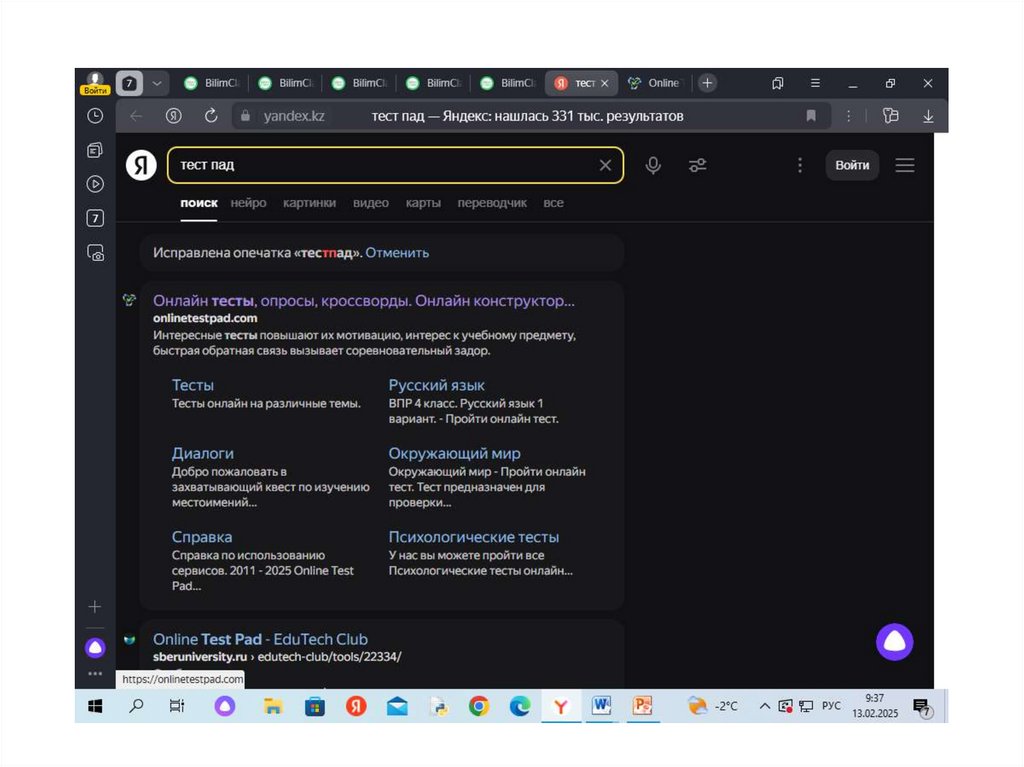The height and width of the screenshot is (767, 1024).
Task: Open the sidebar collections icon below history
Action: [95, 150]
